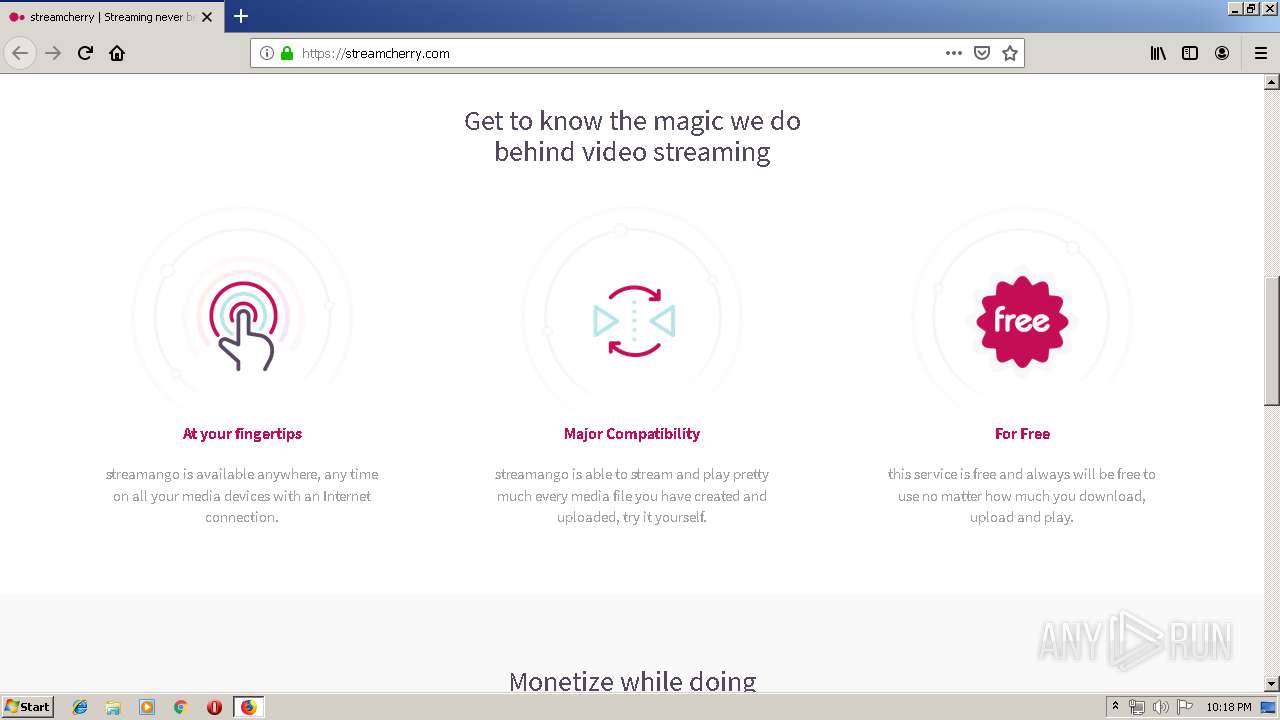The width and height of the screenshot is (1280, 720).
Task: Close the streamcherry tab
Action: (x=207, y=17)
